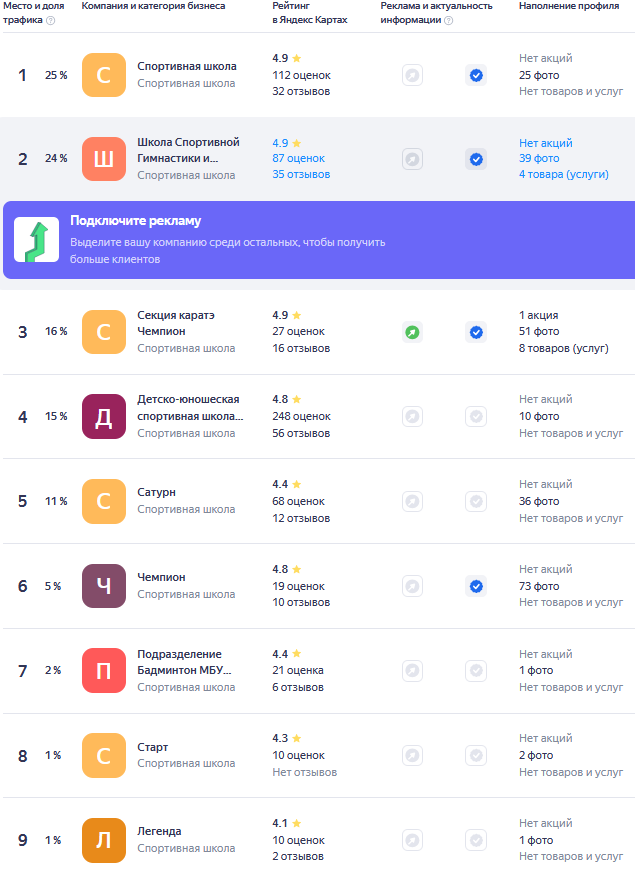Open the '35 отзывов' link in row 2
This screenshot has height=880, width=635.
click(301, 175)
